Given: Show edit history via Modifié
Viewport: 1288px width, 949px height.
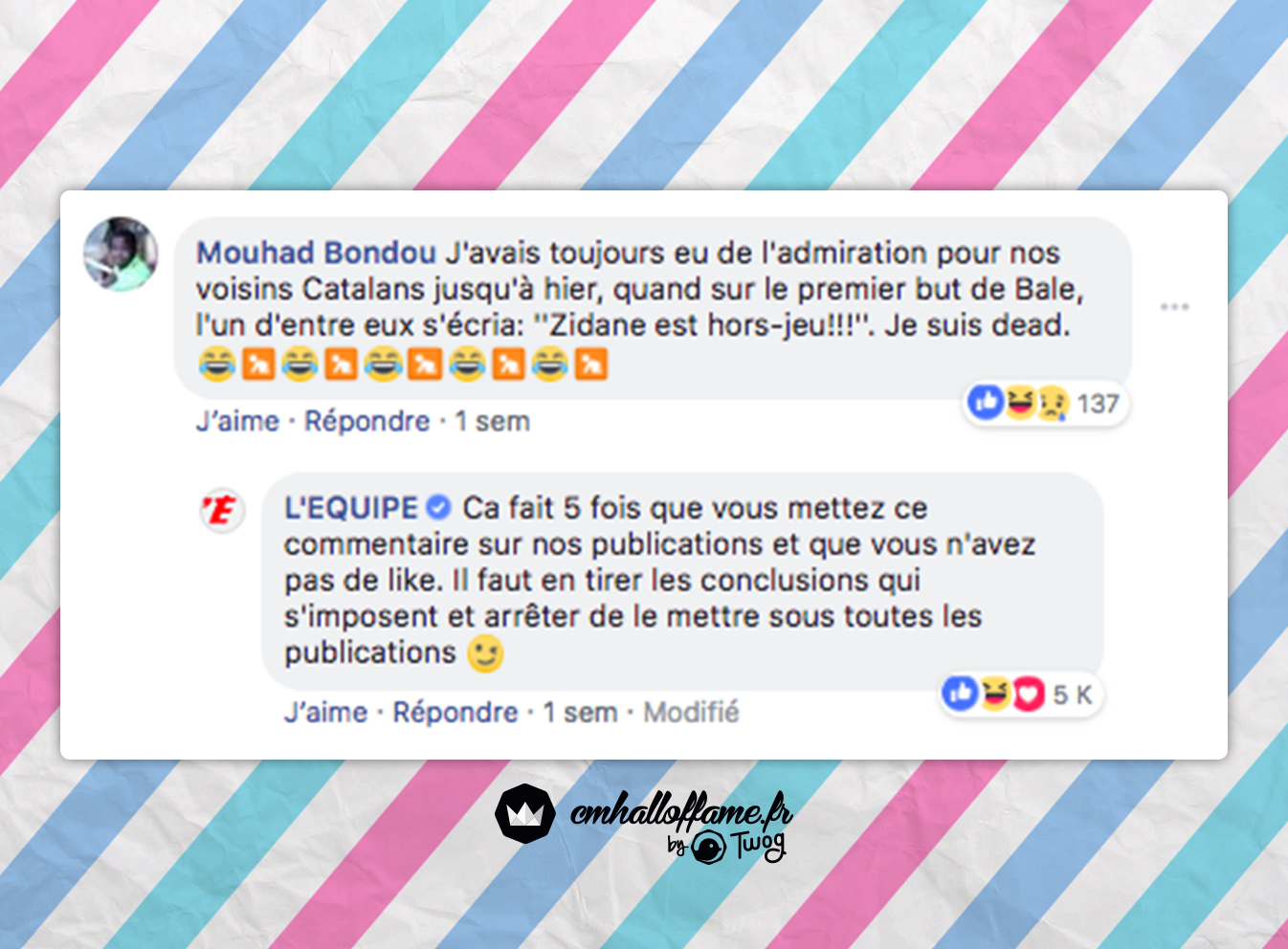Looking at the screenshot, I should coord(691,712).
